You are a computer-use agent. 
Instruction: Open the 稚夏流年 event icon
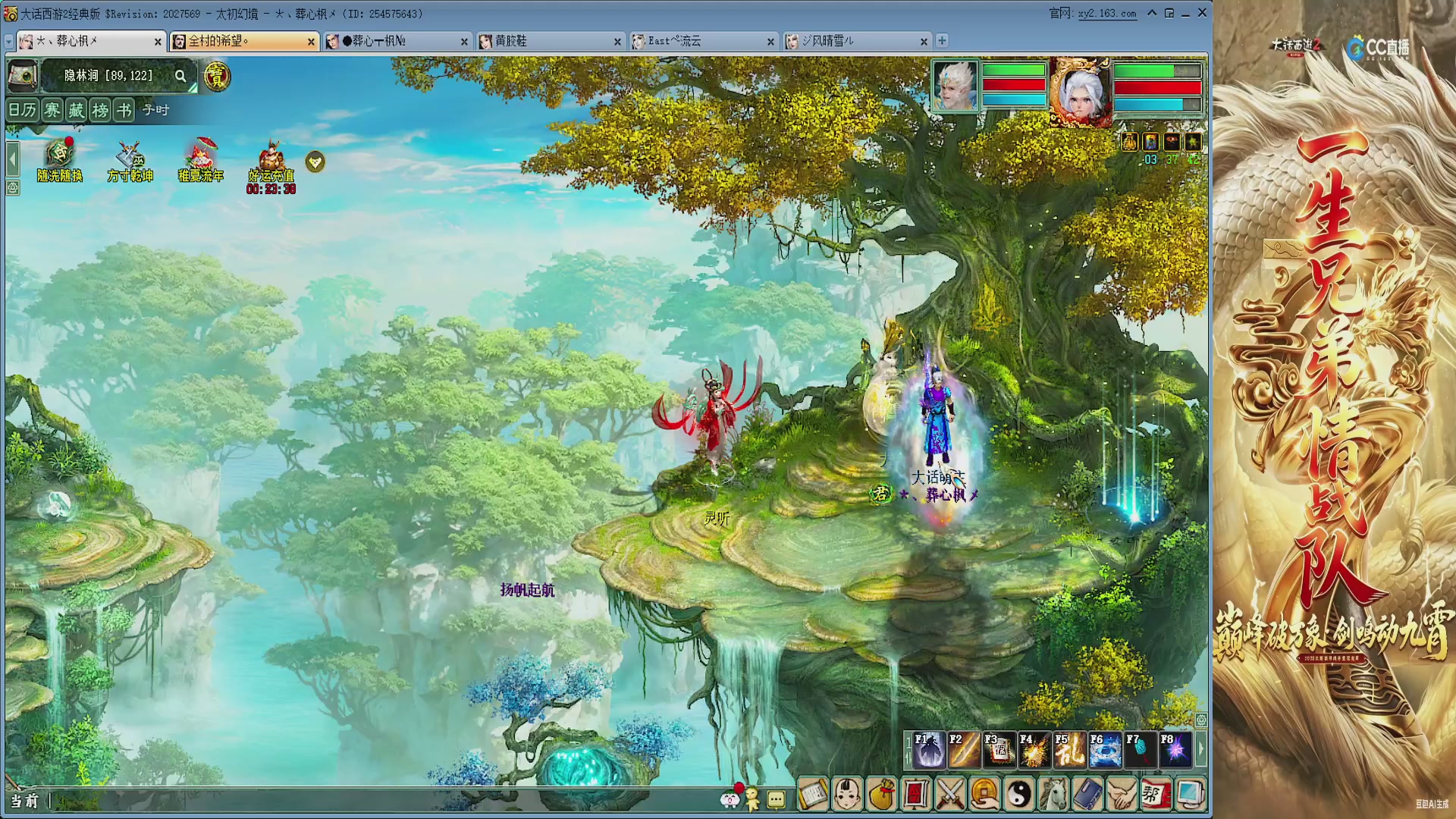coord(201,160)
